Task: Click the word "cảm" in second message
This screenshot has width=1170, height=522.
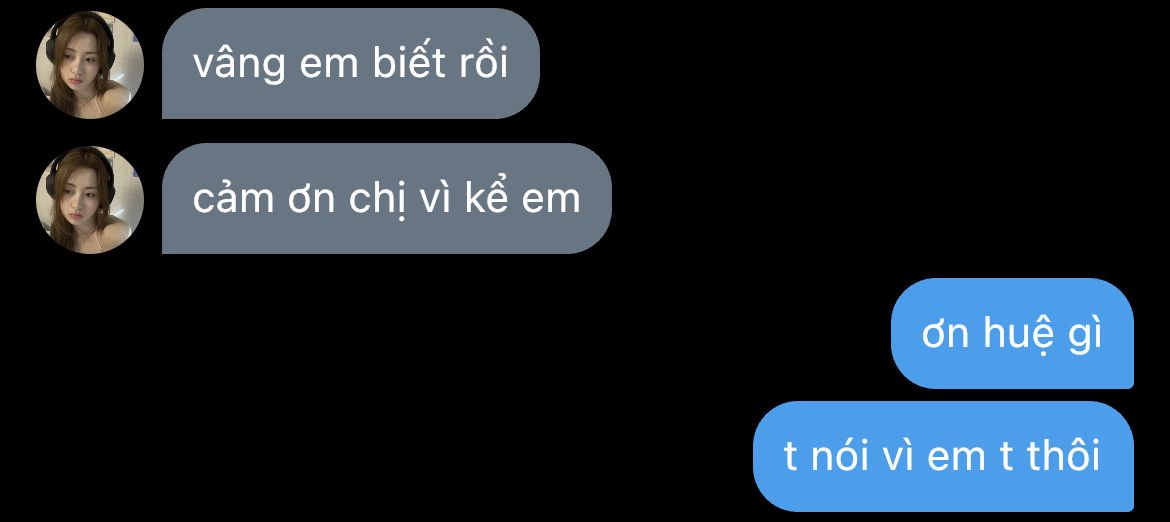Action: (224, 199)
